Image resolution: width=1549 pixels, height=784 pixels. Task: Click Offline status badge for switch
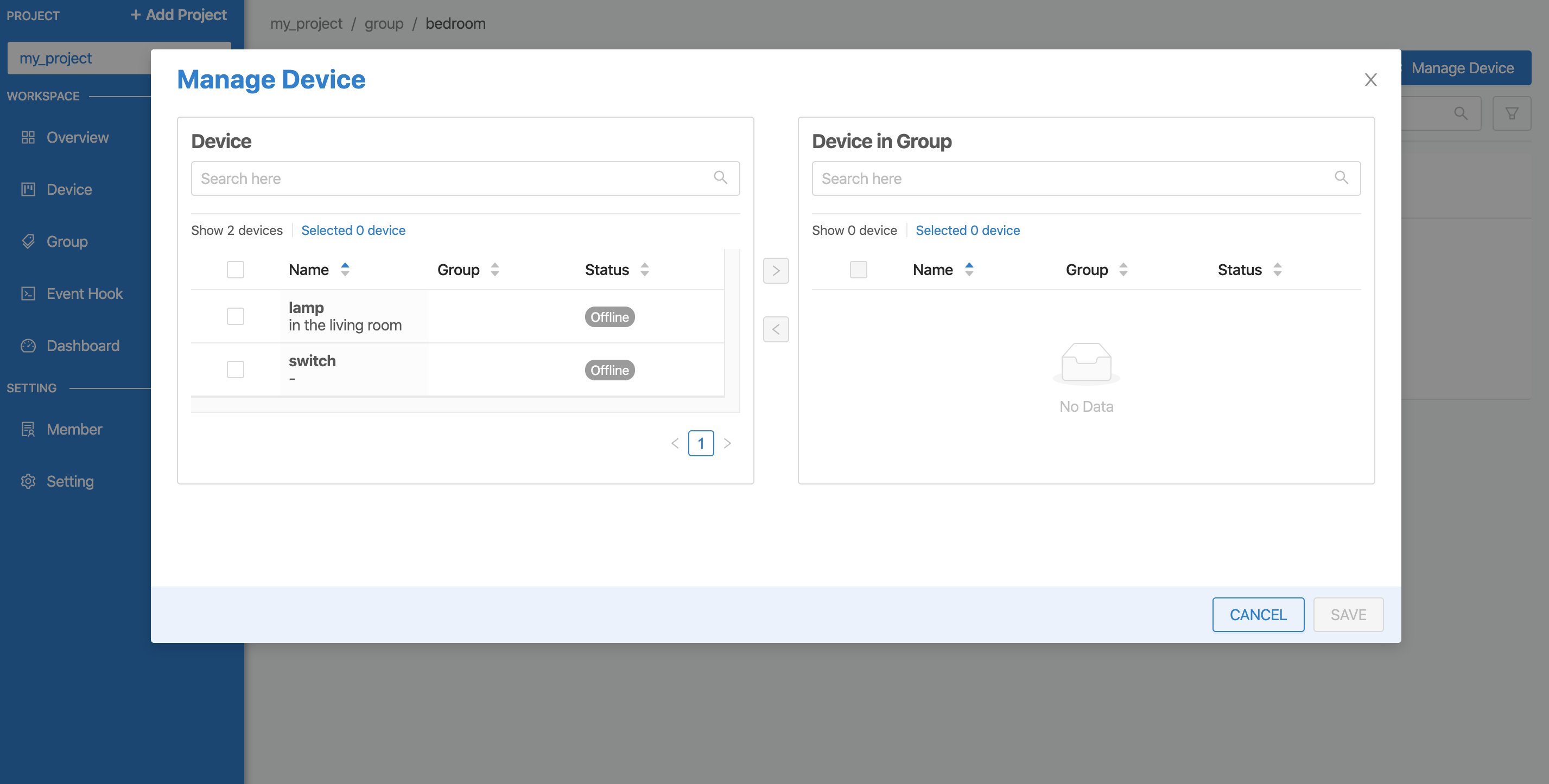coord(610,369)
